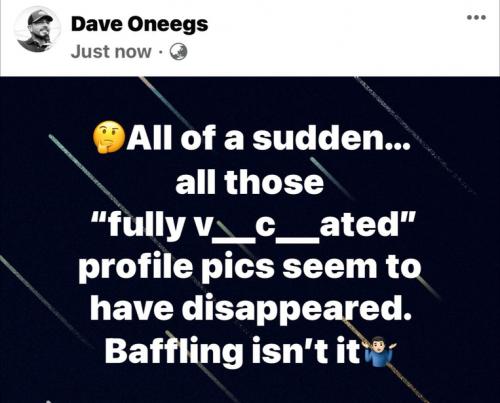Click the shrugging man emoji

click(x=380, y=351)
